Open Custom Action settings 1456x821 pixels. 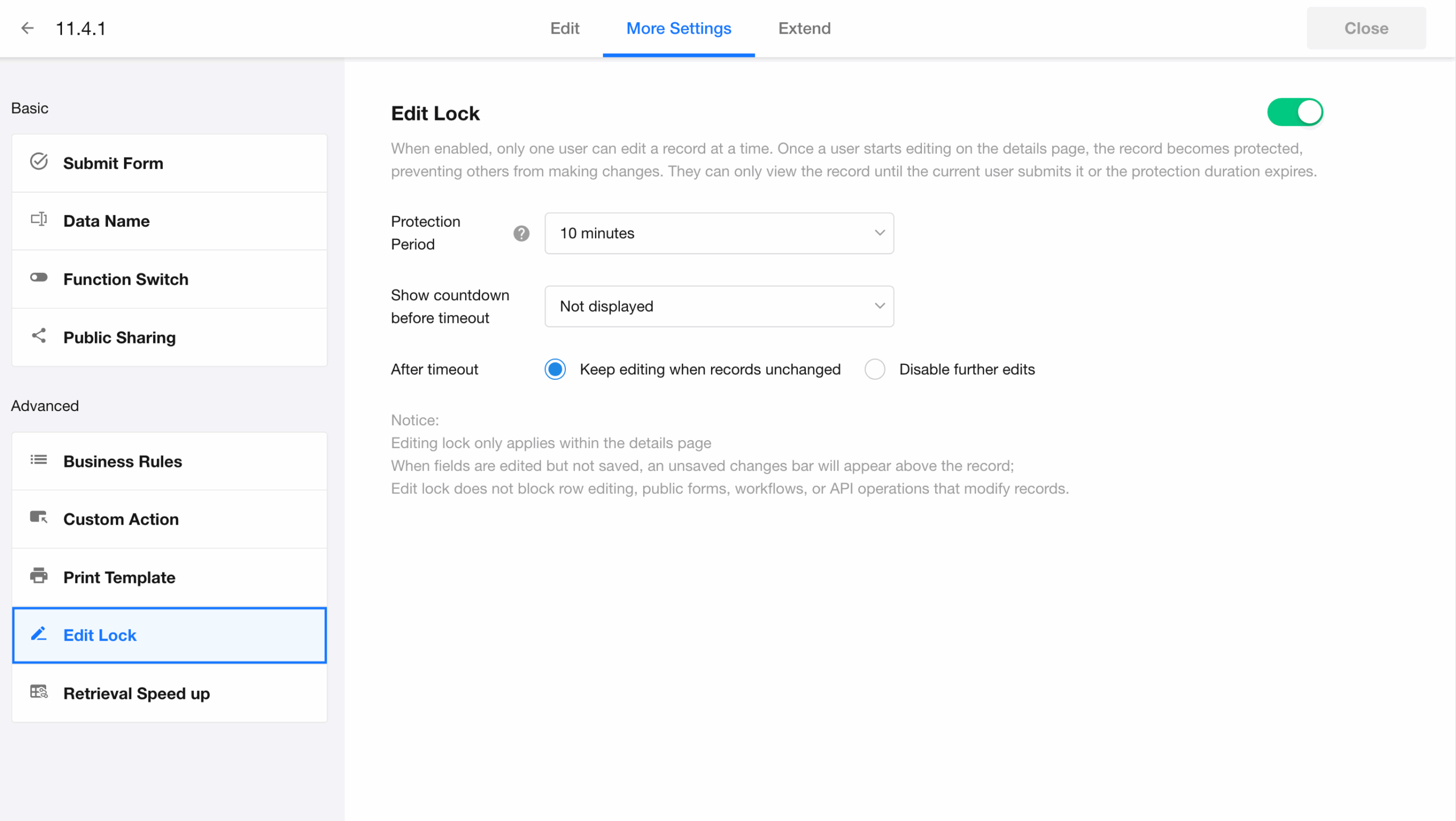pos(169,519)
